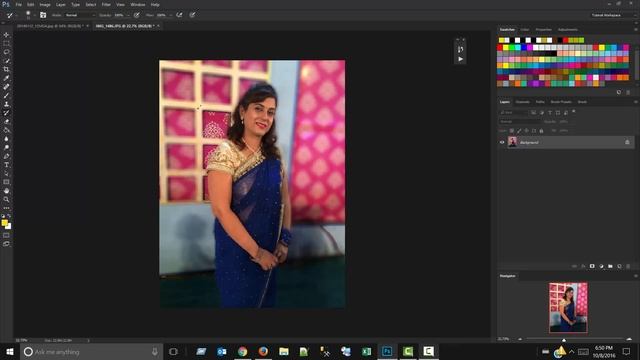Toggle airbrush-style build-up in options bar

click(179, 15)
